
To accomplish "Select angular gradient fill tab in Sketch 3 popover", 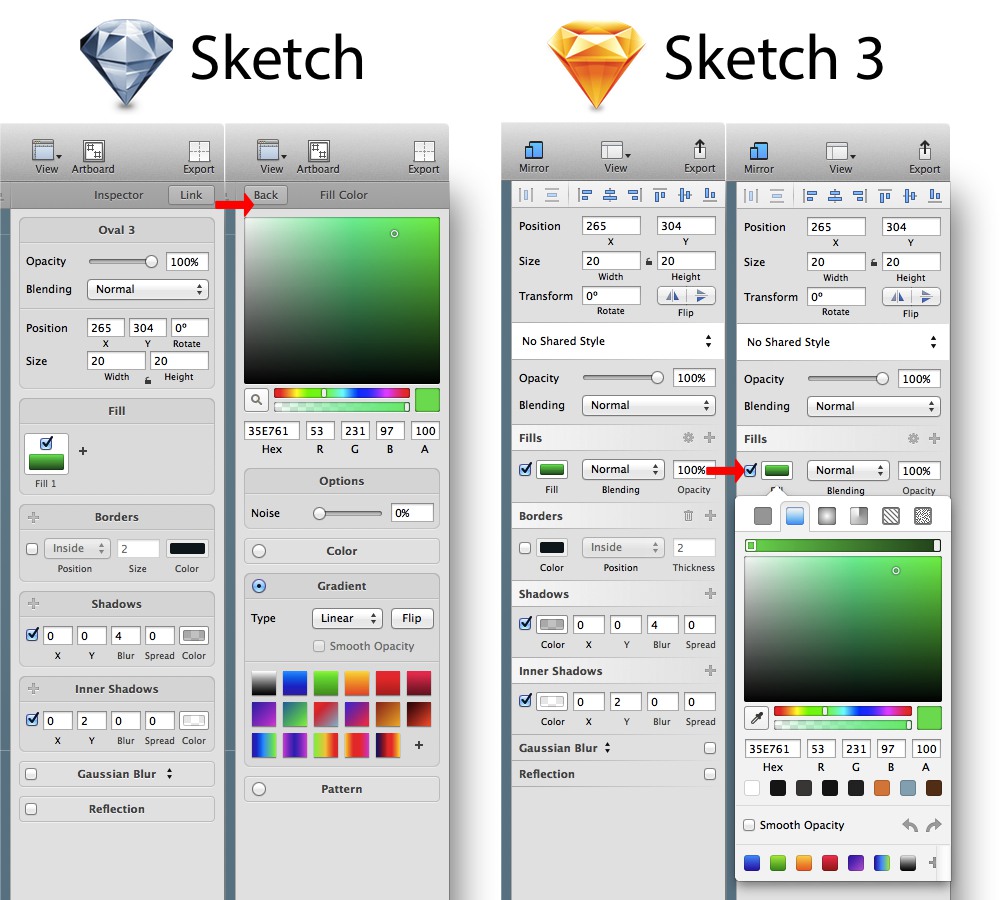I will click(x=858, y=515).
